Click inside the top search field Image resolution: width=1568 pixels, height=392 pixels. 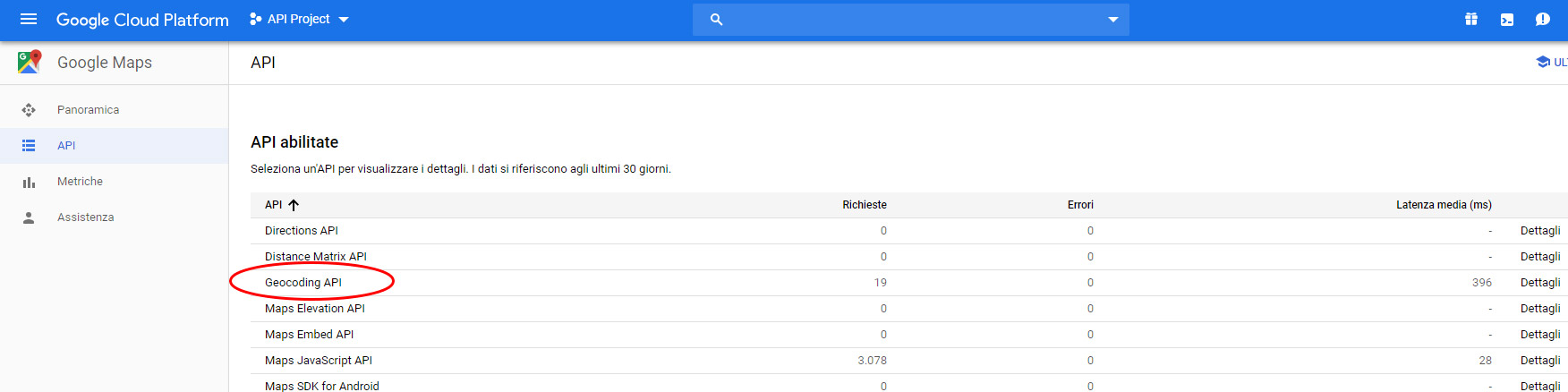click(911, 19)
